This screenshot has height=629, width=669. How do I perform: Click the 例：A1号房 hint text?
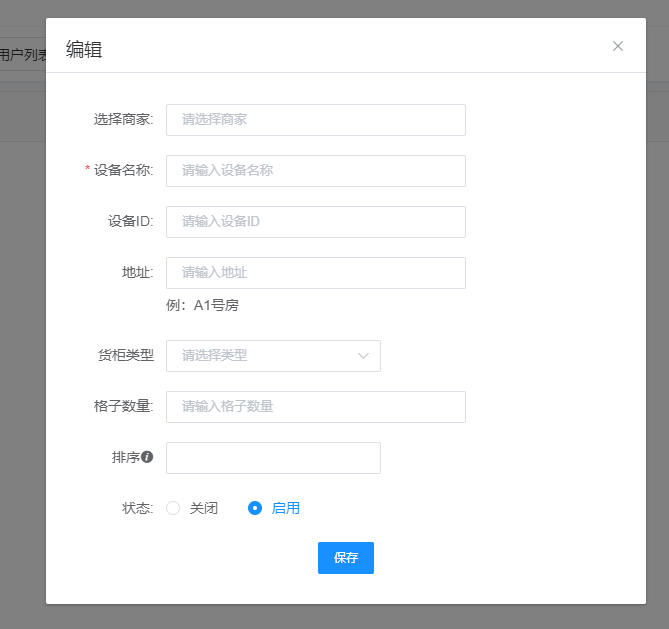coord(202,305)
